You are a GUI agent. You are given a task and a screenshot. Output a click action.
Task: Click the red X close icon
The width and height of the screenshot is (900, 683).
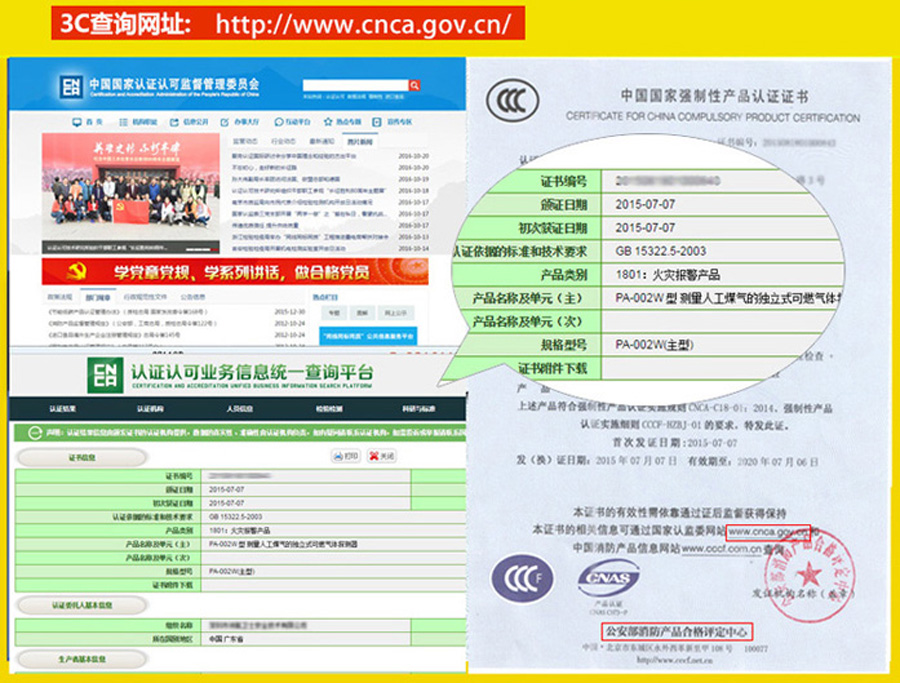pos(374,456)
